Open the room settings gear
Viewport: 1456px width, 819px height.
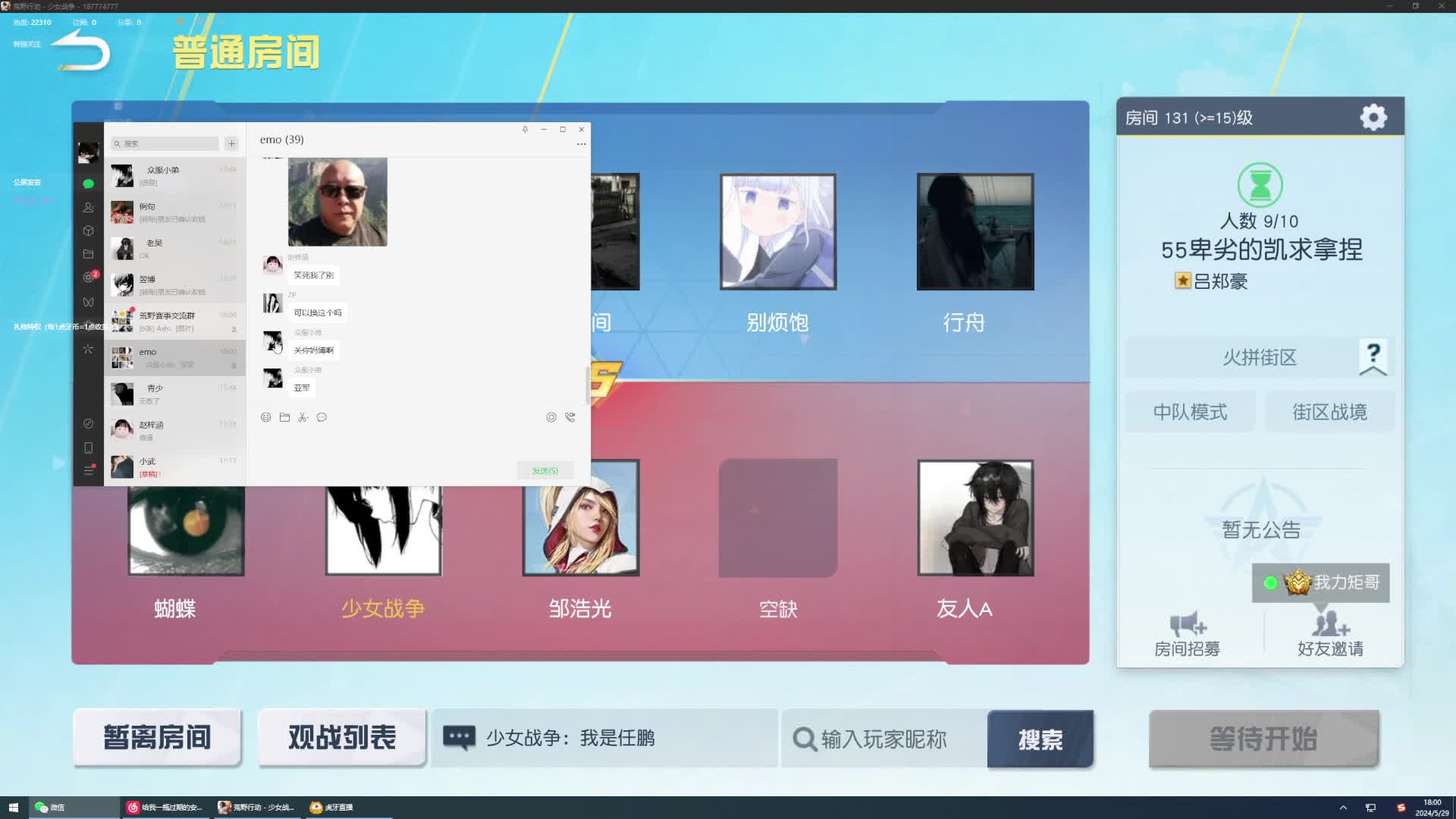(1373, 118)
